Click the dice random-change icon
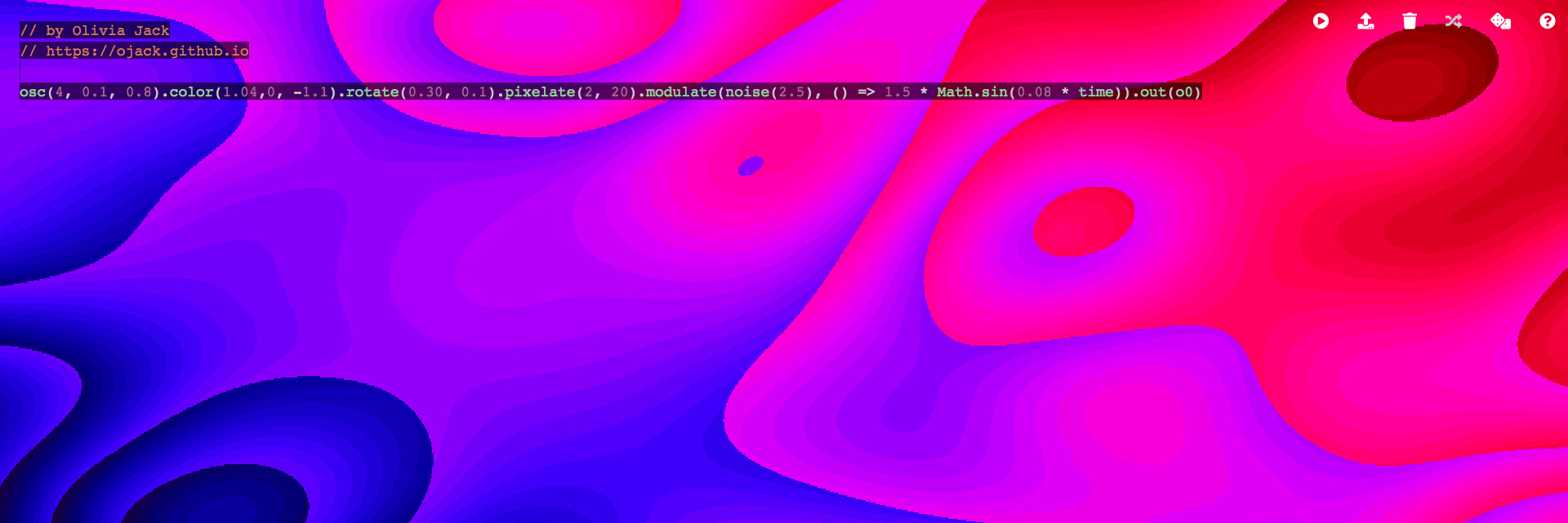The image size is (1568, 523). [x=1500, y=21]
